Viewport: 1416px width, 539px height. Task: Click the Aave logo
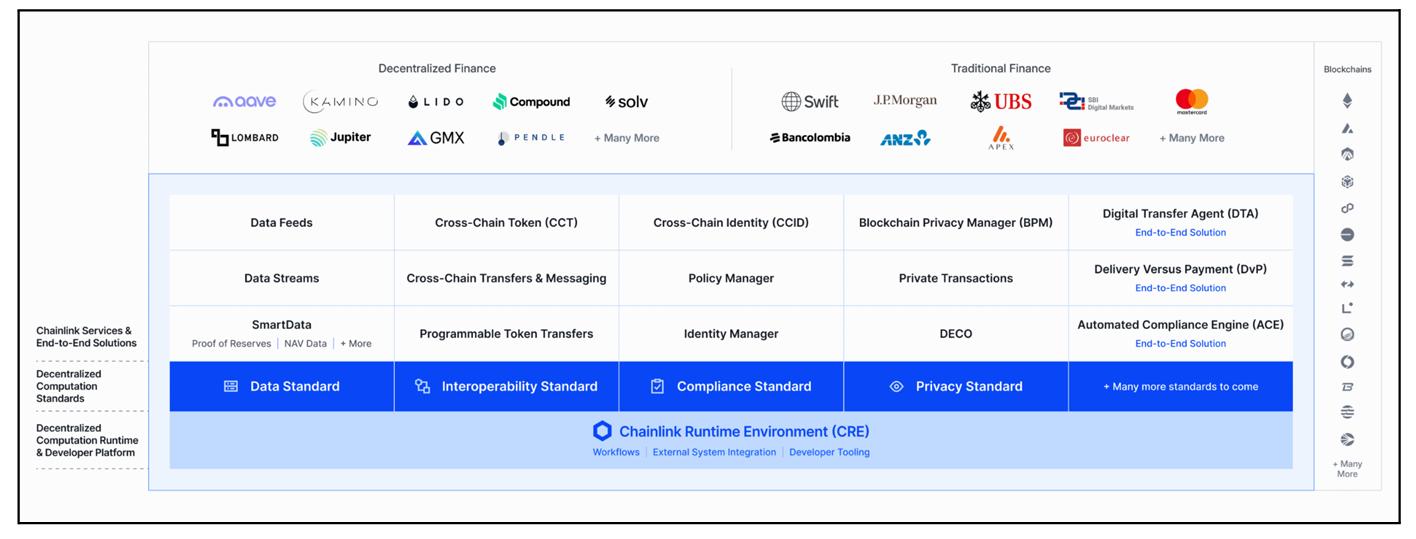[x=244, y=102]
